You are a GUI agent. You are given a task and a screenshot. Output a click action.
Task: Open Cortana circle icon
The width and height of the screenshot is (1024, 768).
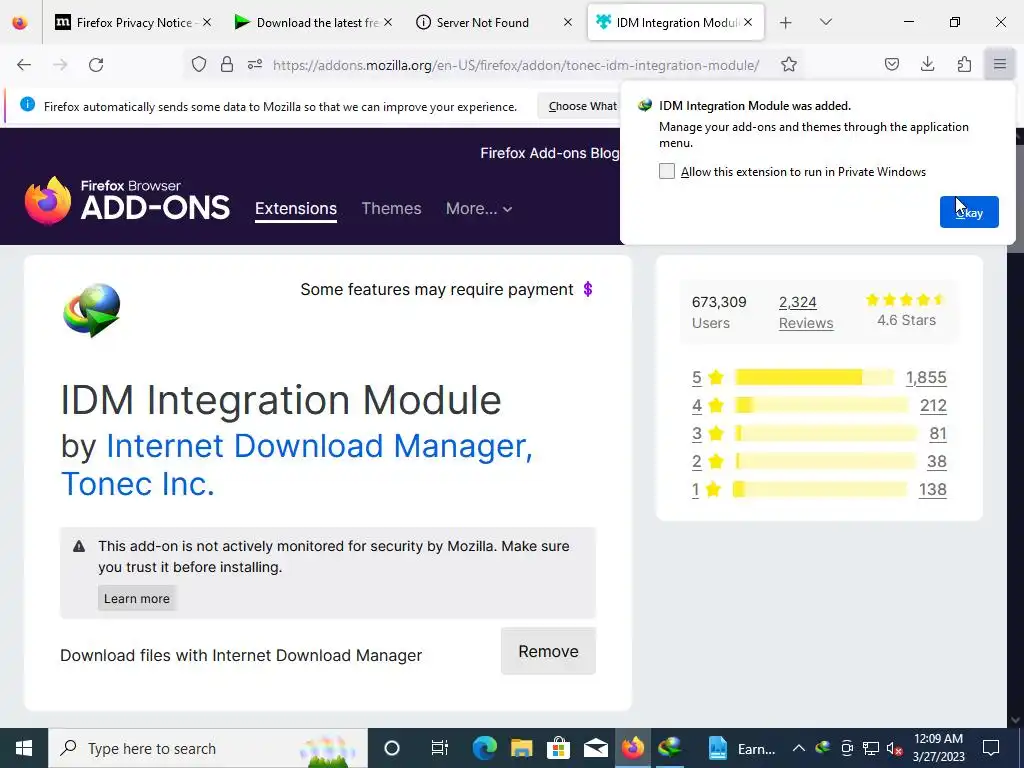point(391,748)
